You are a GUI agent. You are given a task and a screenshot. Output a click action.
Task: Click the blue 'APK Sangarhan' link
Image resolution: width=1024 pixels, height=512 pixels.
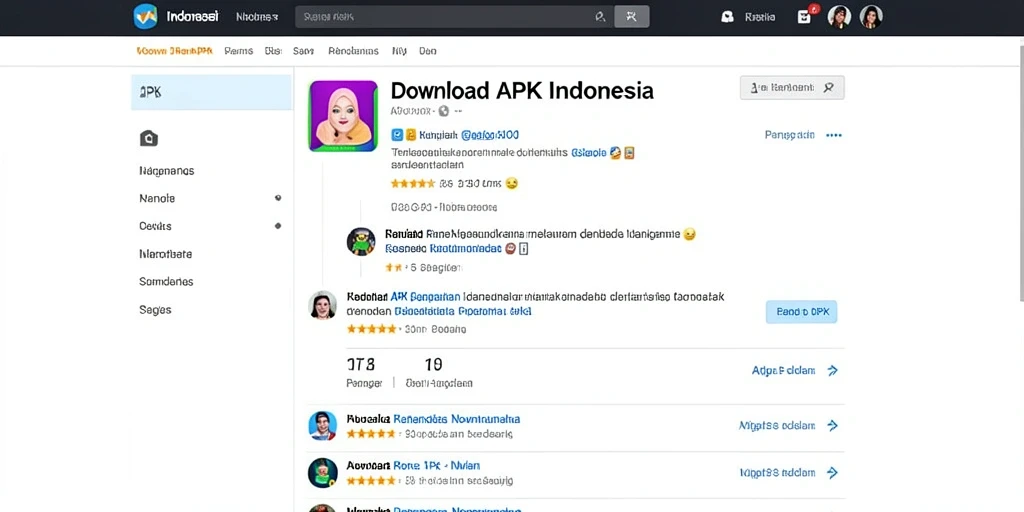pyautogui.click(x=425, y=296)
